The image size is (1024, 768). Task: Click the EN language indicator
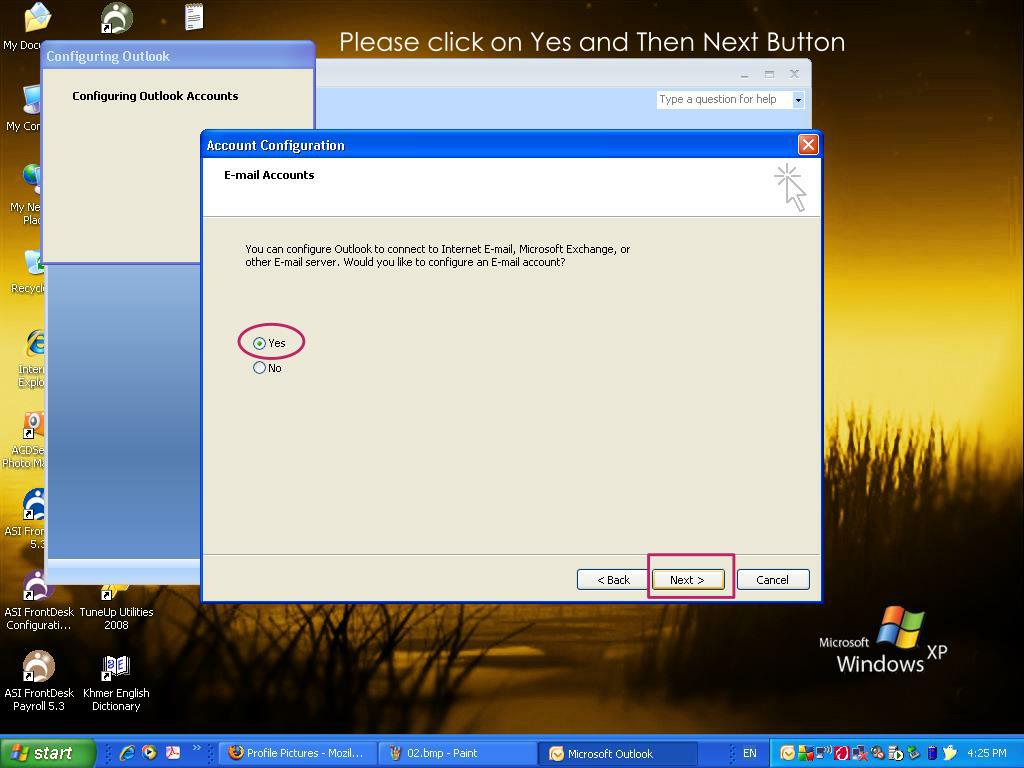750,753
